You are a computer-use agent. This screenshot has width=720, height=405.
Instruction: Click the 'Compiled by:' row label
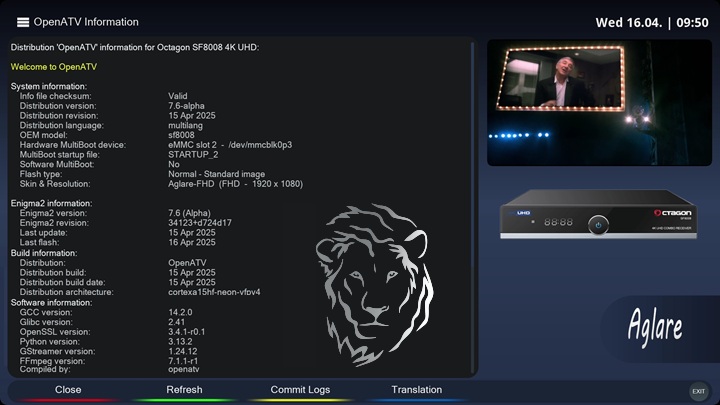45,369
